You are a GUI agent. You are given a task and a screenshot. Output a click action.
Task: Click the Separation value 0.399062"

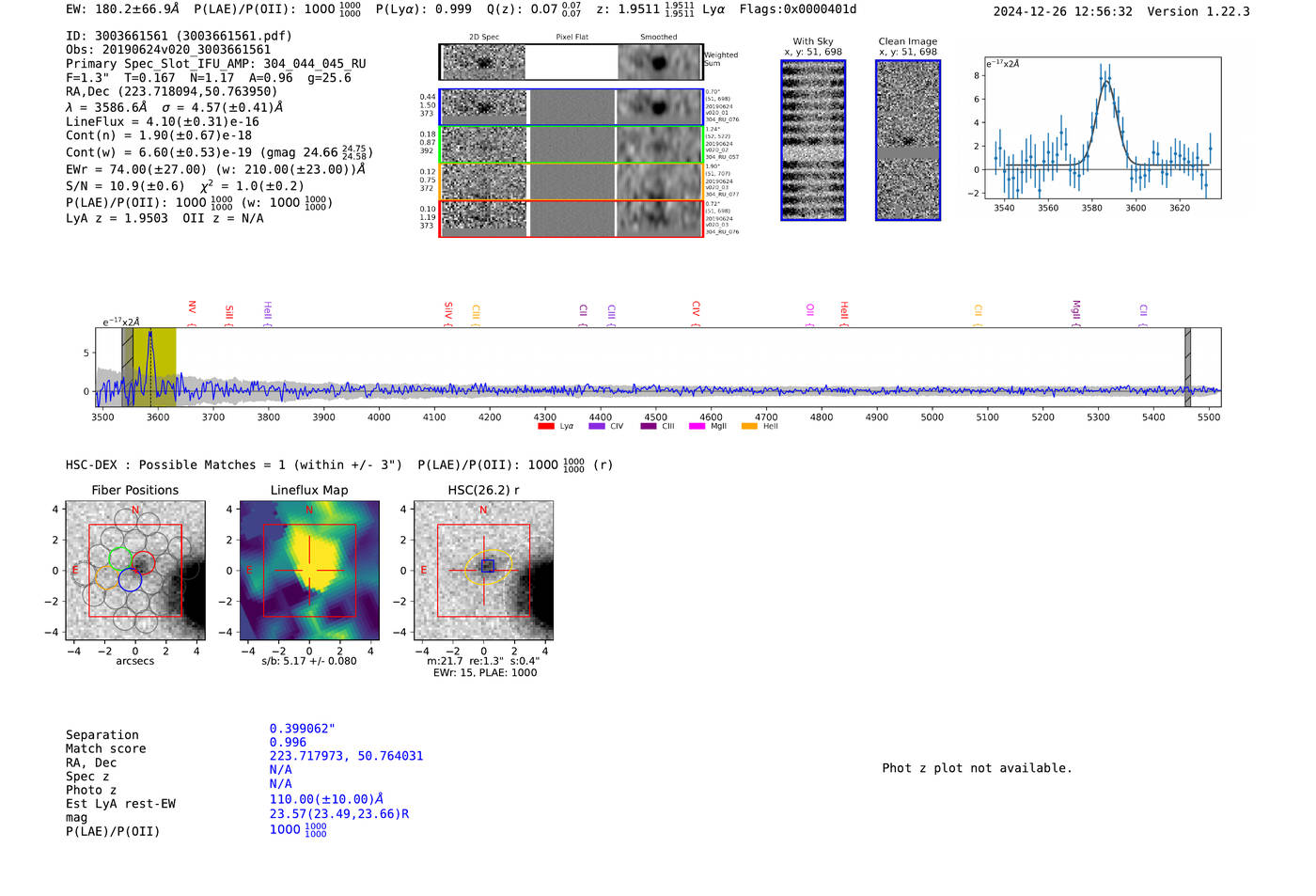coord(303,729)
